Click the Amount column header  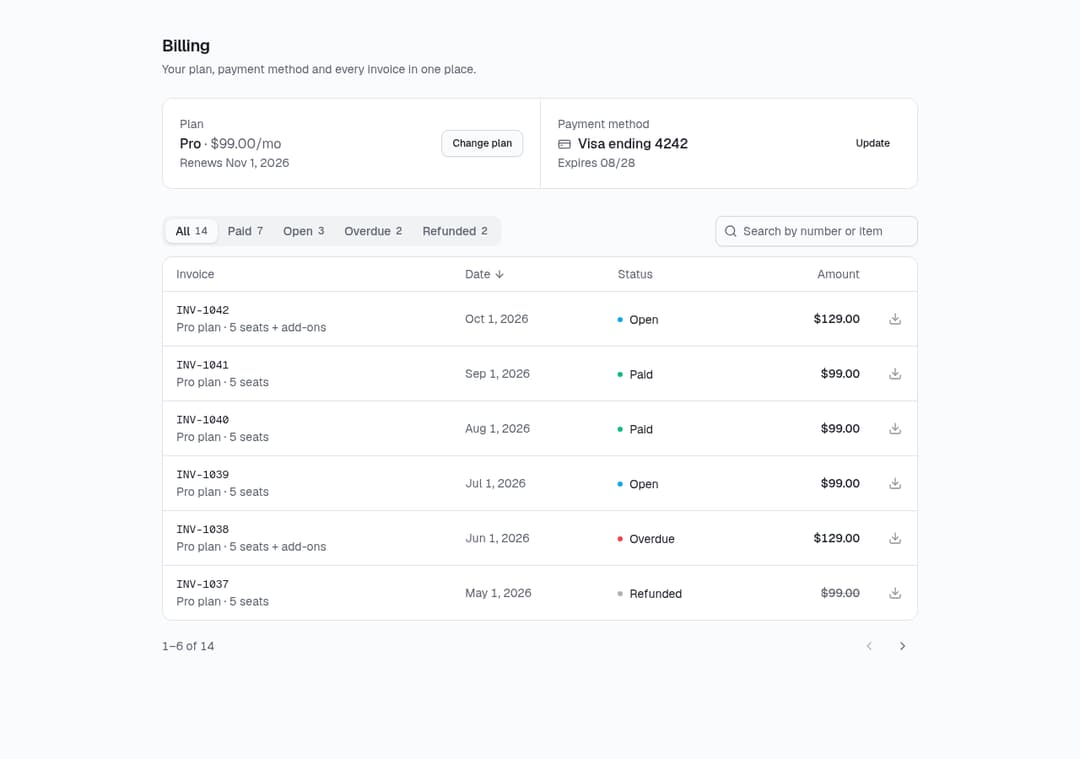pyautogui.click(x=838, y=274)
